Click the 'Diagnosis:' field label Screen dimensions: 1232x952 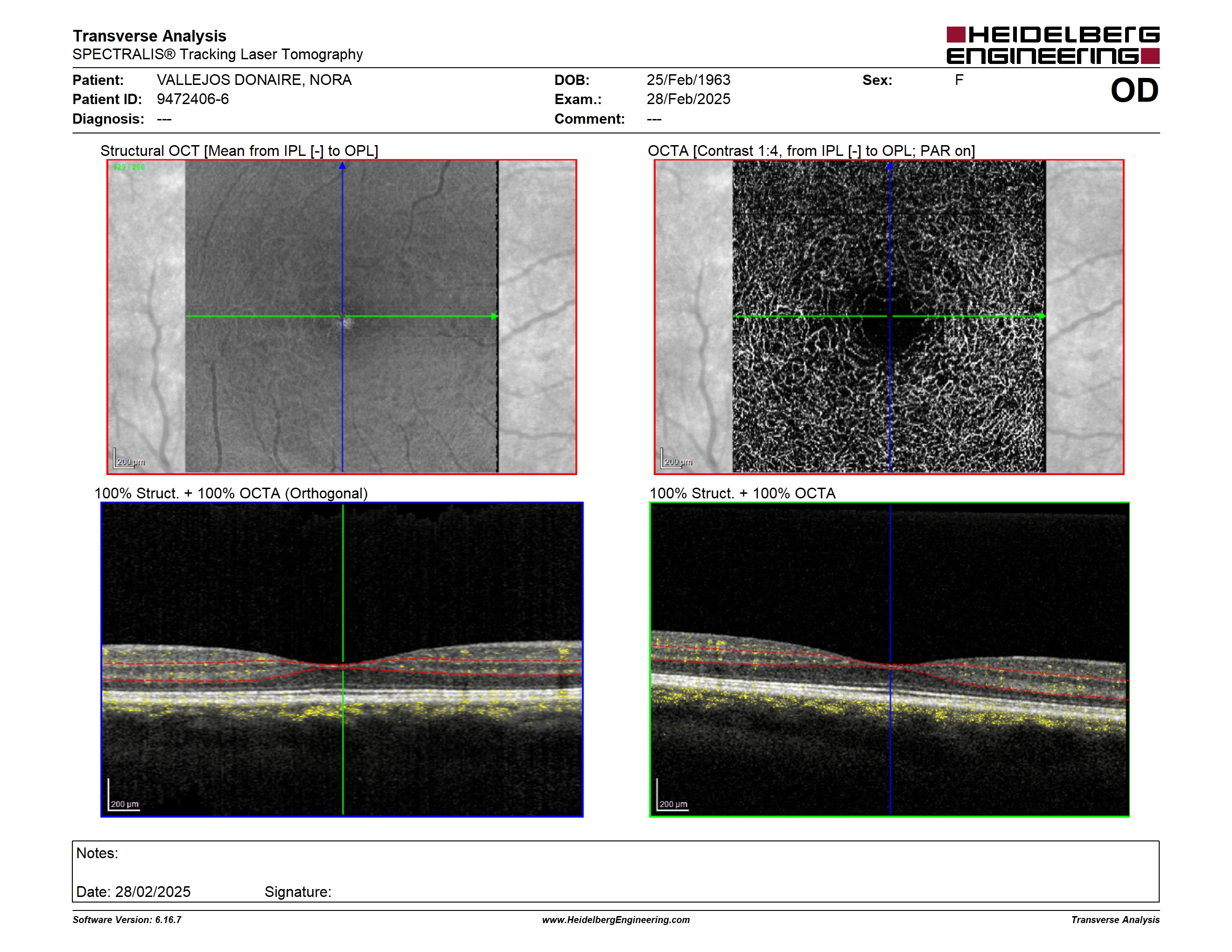[108, 119]
